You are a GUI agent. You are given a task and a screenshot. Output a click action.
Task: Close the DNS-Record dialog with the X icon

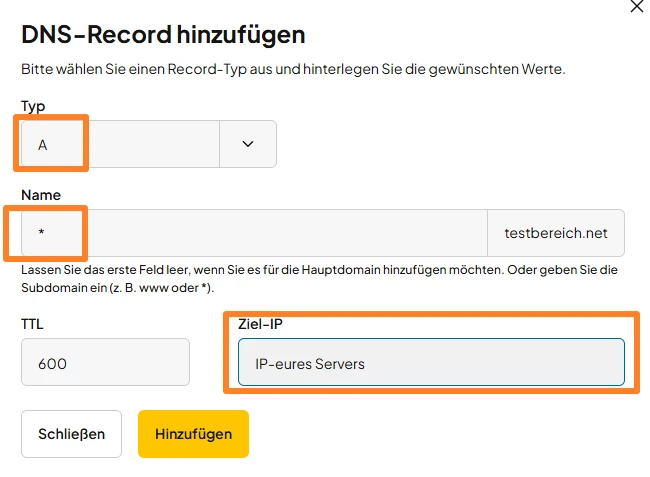(637, 6)
